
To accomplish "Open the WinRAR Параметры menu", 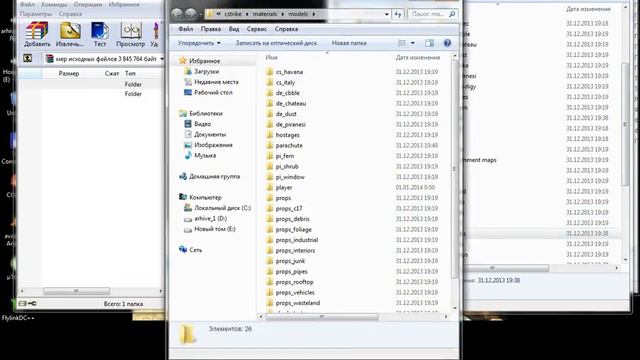I will [36, 14].
